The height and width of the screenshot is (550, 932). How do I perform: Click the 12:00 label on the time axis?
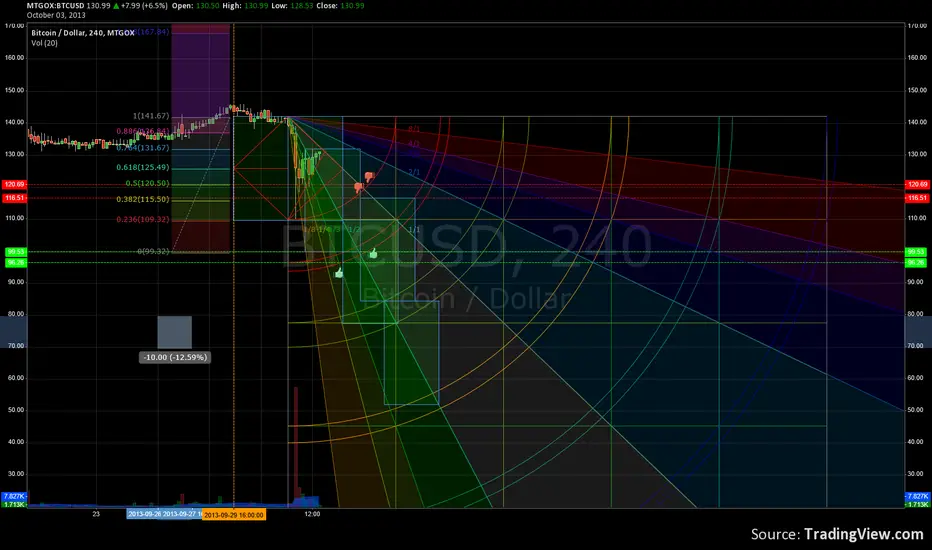coord(312,514)
